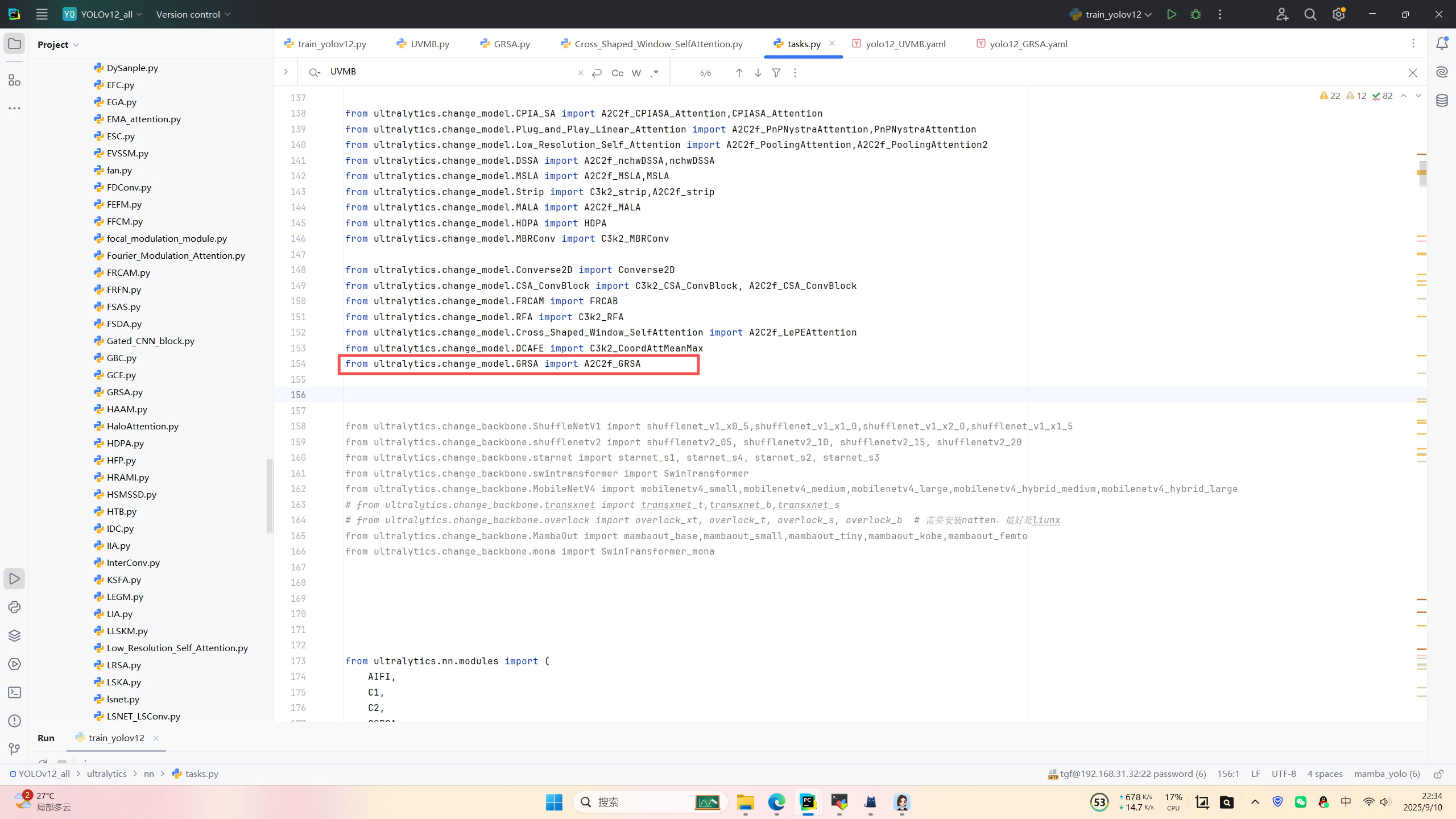1456x819 pixels.
Task: Open the Terminal tool window
Action: pyautogui.click(x=14, y=693)
